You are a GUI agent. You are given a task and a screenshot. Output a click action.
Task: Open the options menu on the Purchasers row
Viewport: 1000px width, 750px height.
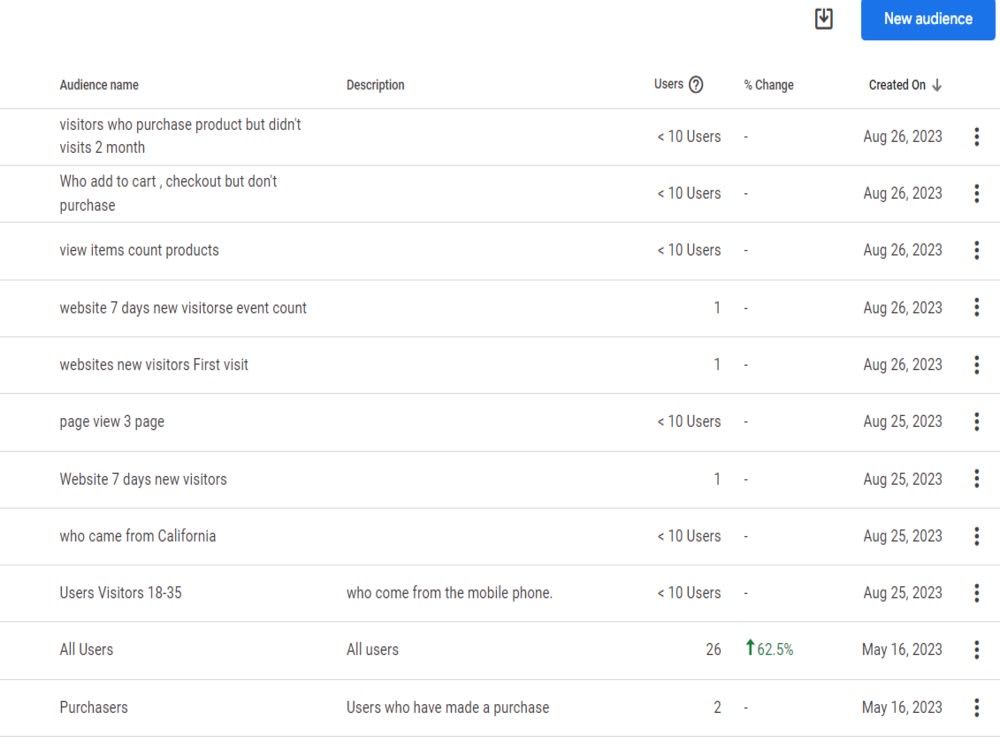click(977, 707)
